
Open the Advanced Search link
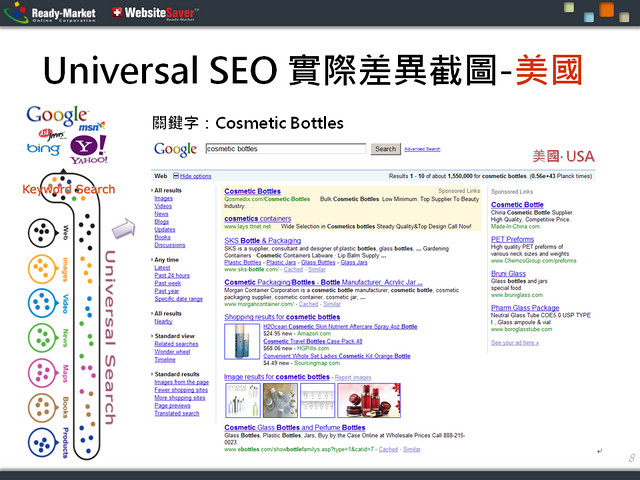(x=422, y=149)
